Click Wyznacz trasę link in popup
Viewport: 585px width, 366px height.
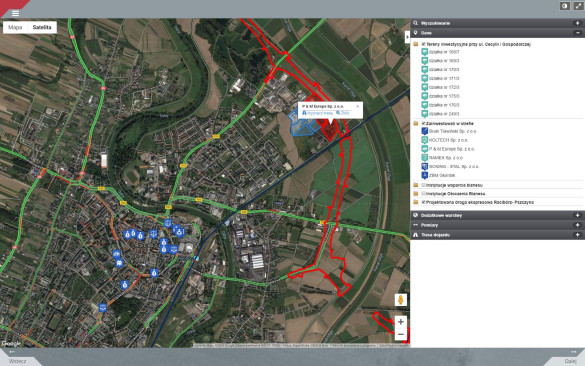pyautogui.click(x=317, y=113)
